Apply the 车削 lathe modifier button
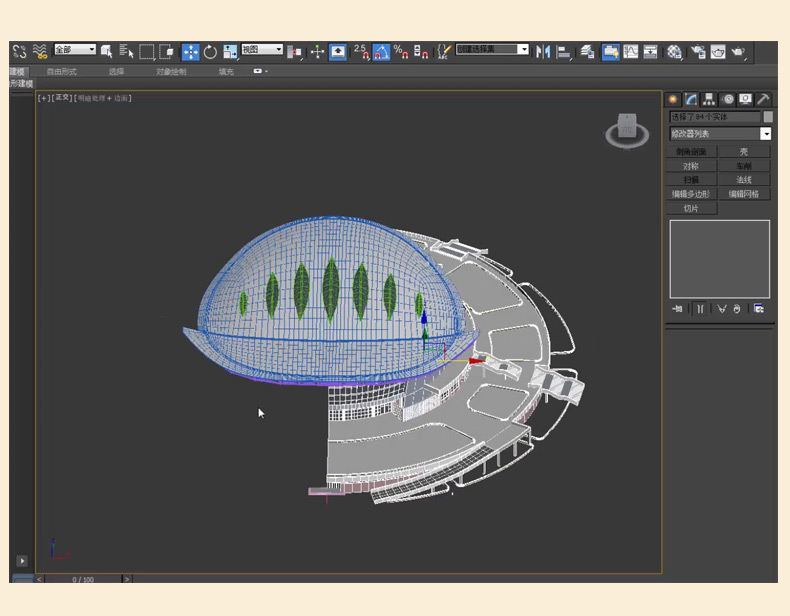This screenshot has width=790, height=616. coord(744,166)
